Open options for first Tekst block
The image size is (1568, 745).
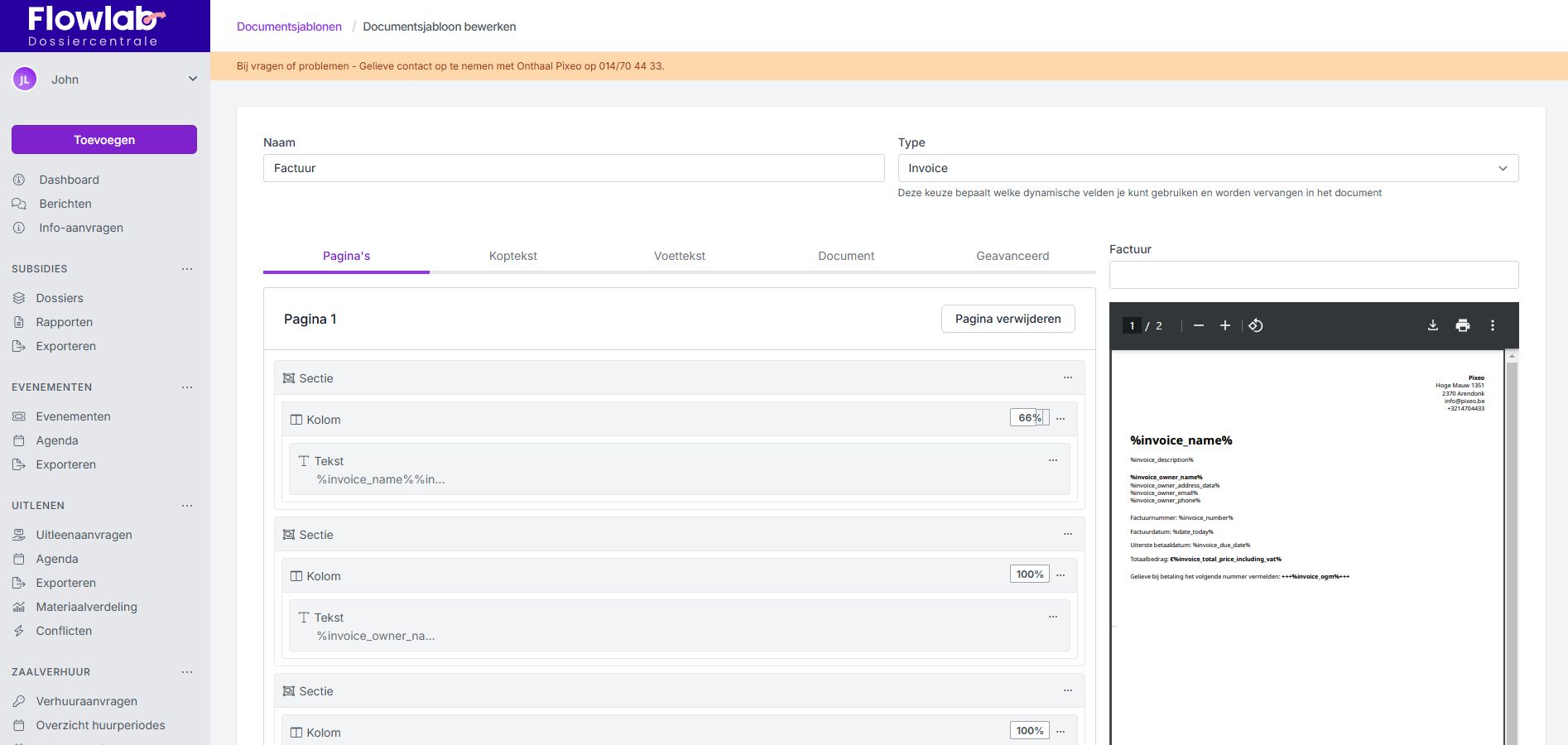[1053, 460]
